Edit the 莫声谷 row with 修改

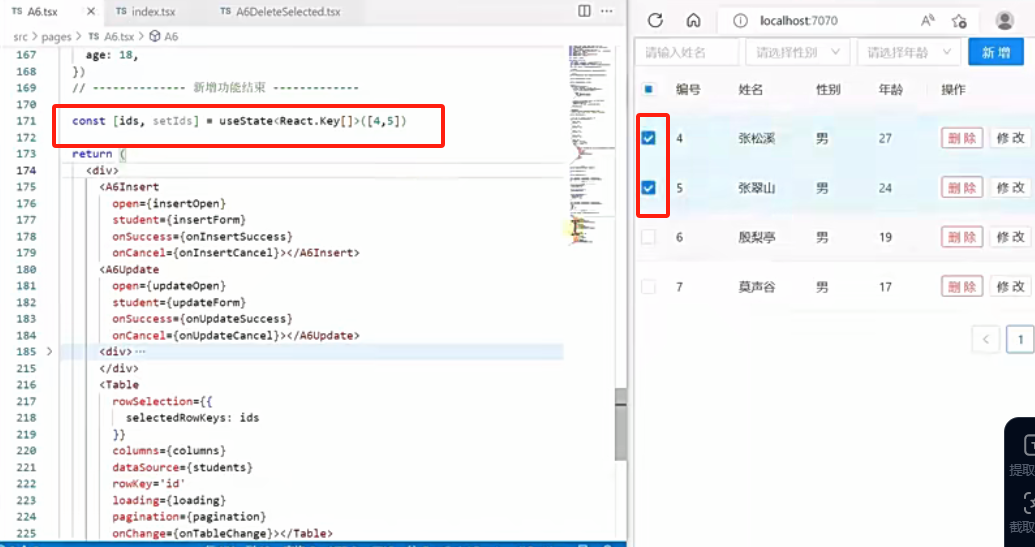pyautogui.click(x=1011, y=287)
